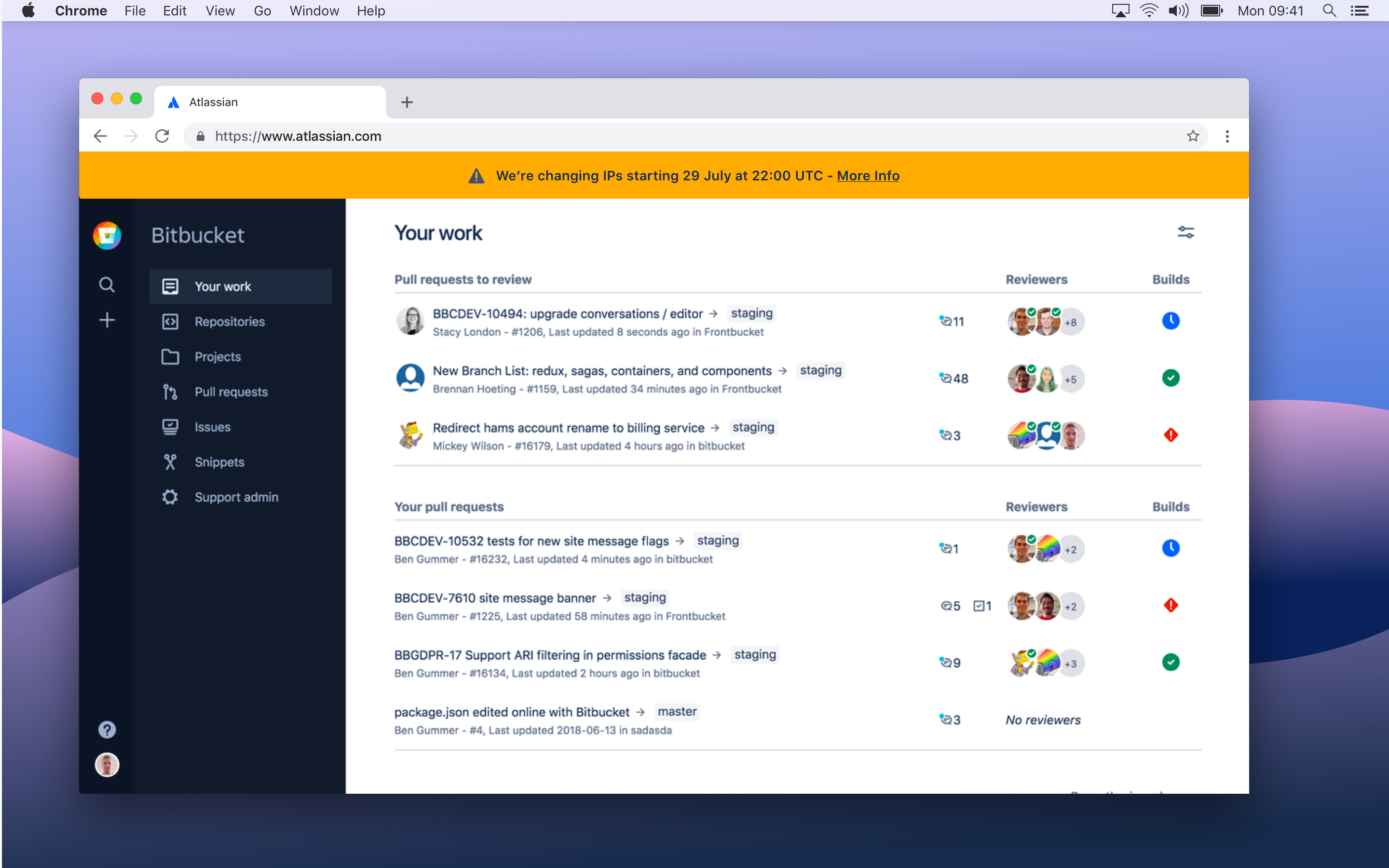Click the successful build check for BBGDPR-17
Screen dimensions: 1389x868
[x=1171, y=662]
